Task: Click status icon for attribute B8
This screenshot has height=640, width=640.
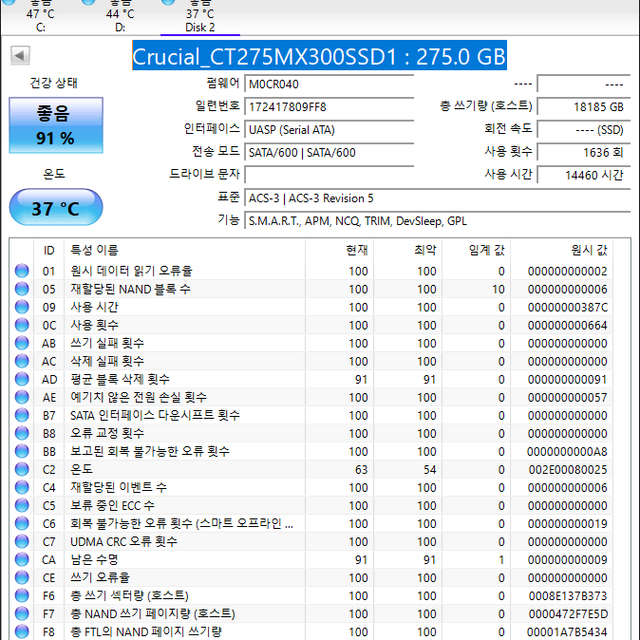Action: tap(22, 433)
